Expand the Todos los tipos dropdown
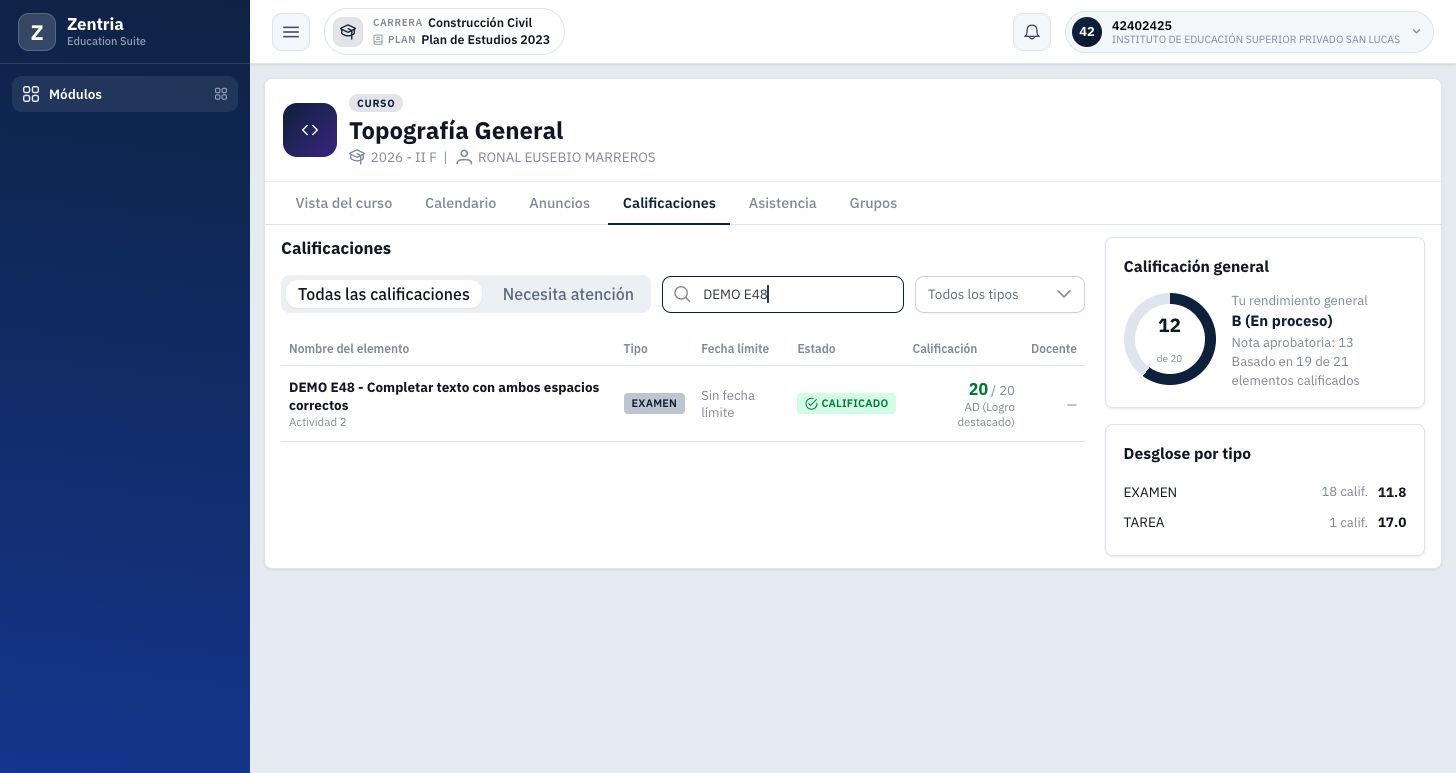The width and height of the screenshot is (1456, 773). (1000, 294)
